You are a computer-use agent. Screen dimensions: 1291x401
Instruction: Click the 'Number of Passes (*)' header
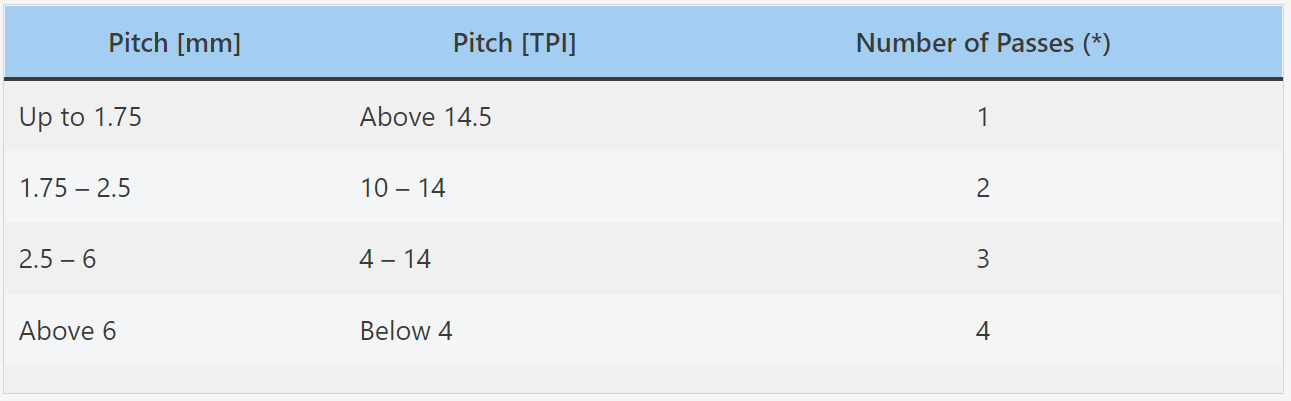[983, 44]
